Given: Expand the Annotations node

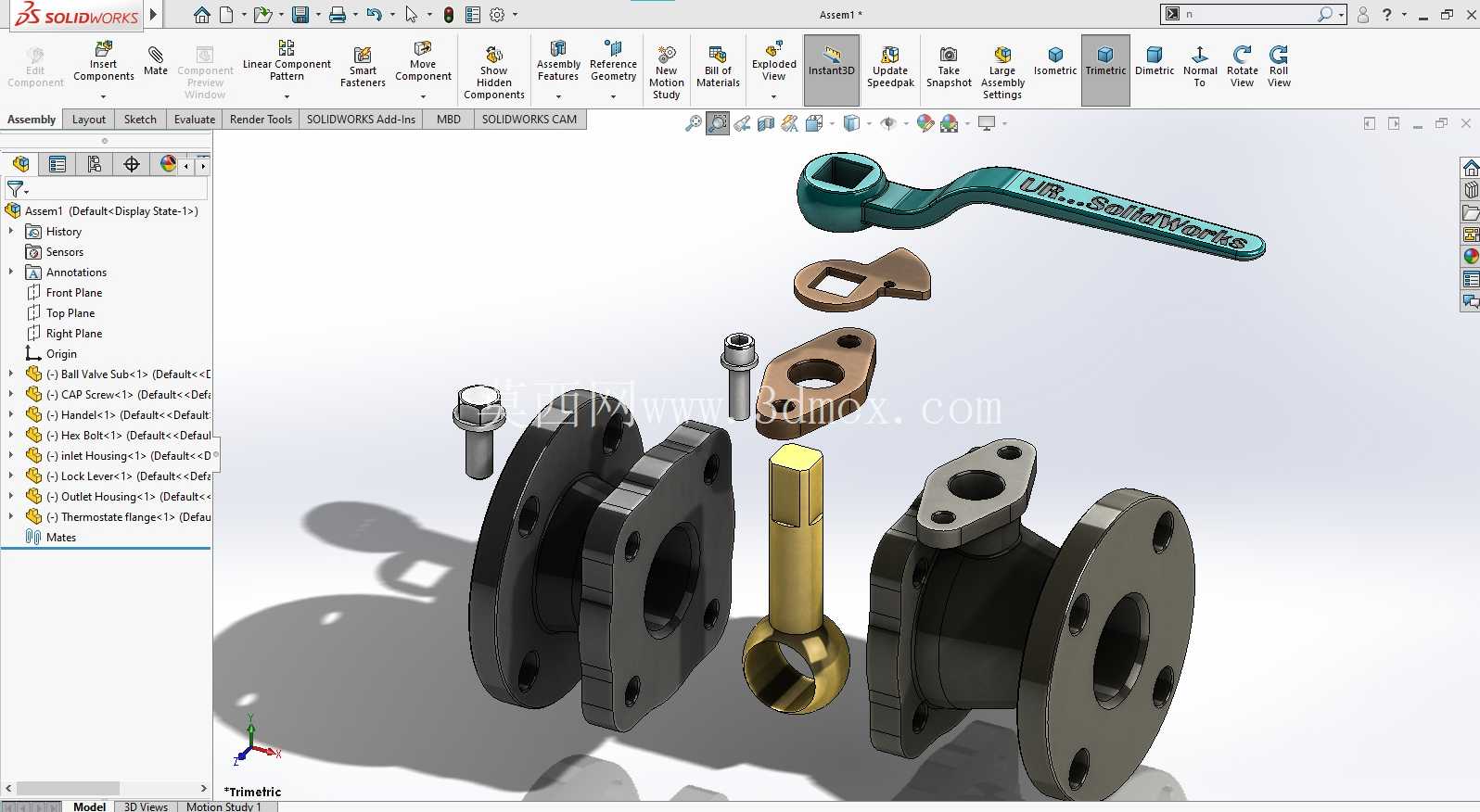Looking at the screenshot, I should coord(11,272).
